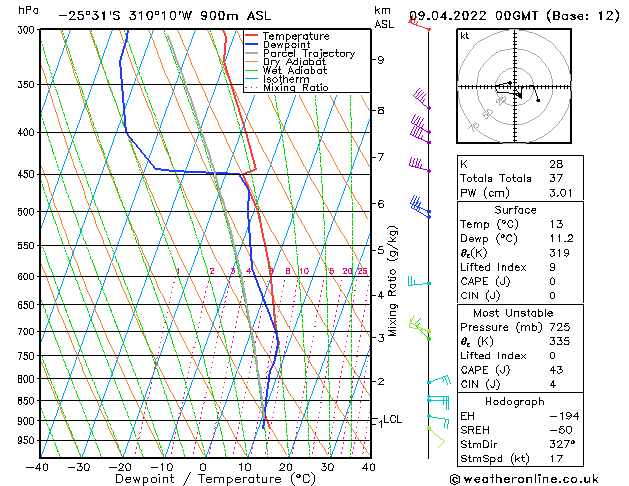Click the 'Most Unstable' section header

coord(513,313)
